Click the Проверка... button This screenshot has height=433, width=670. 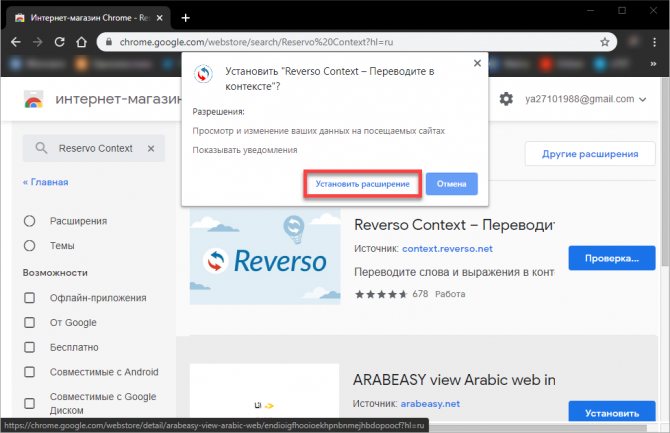611,258
